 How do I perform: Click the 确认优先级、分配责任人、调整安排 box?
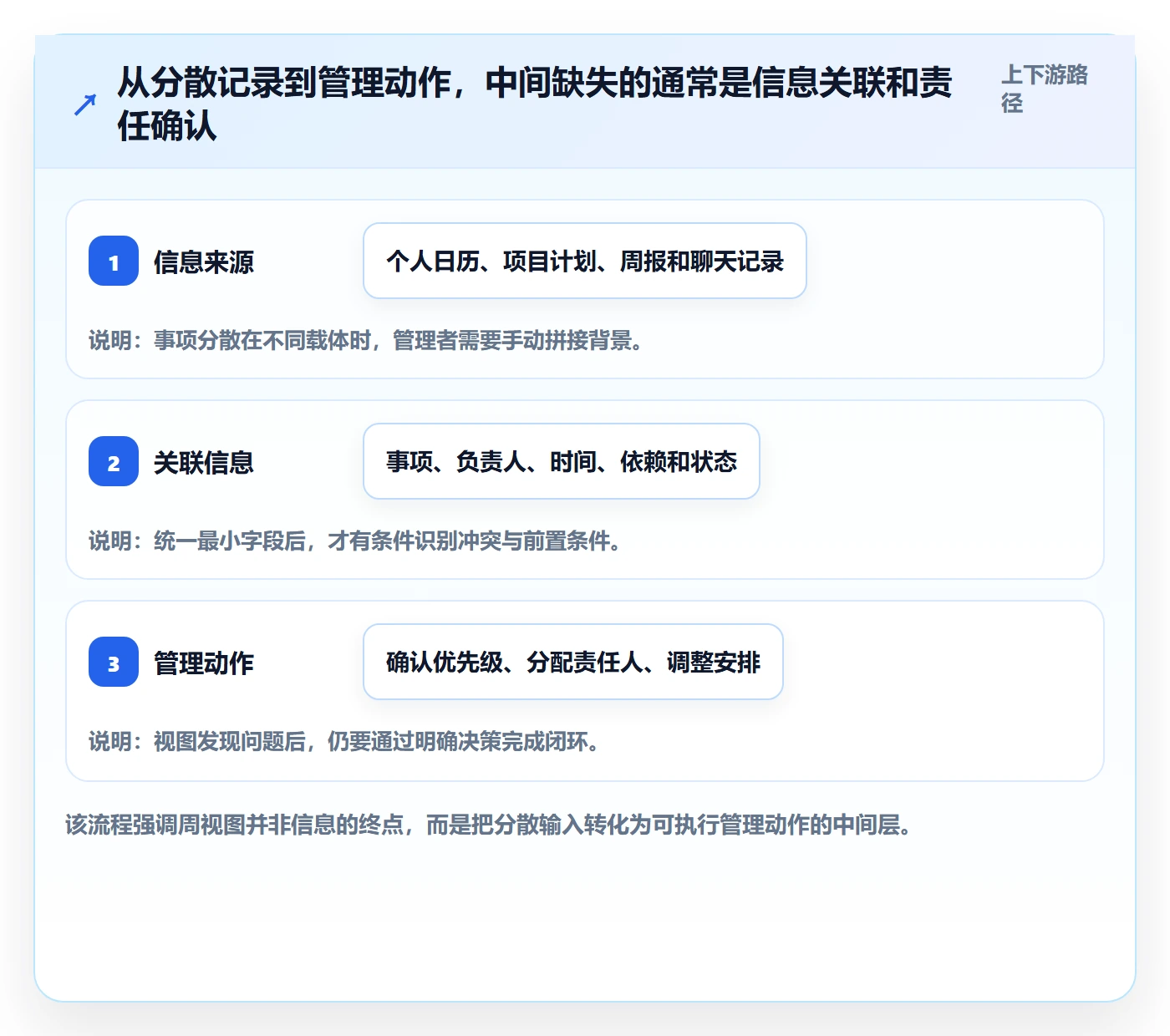tap(573, 662)
